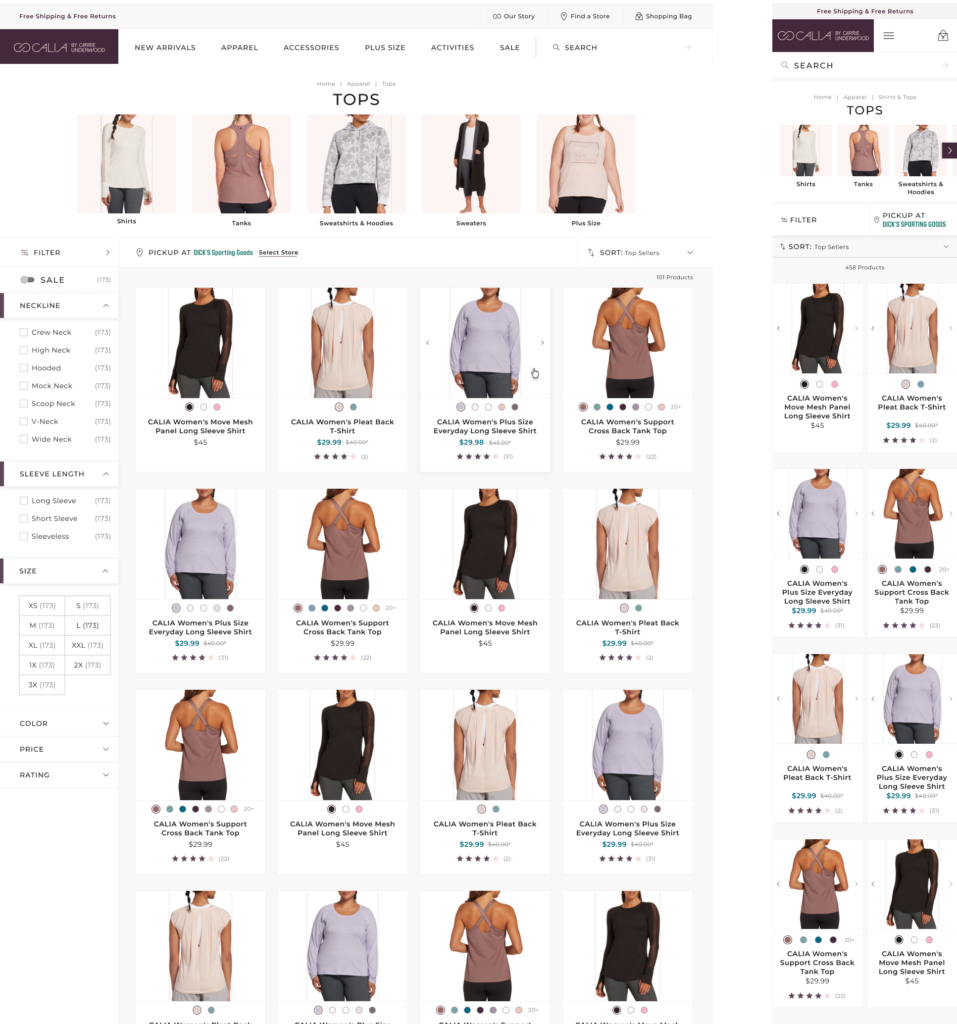Expand the PRICE filter section
Image resolution: width=957 pixels, height=1024 pixels.
(106, 749)
